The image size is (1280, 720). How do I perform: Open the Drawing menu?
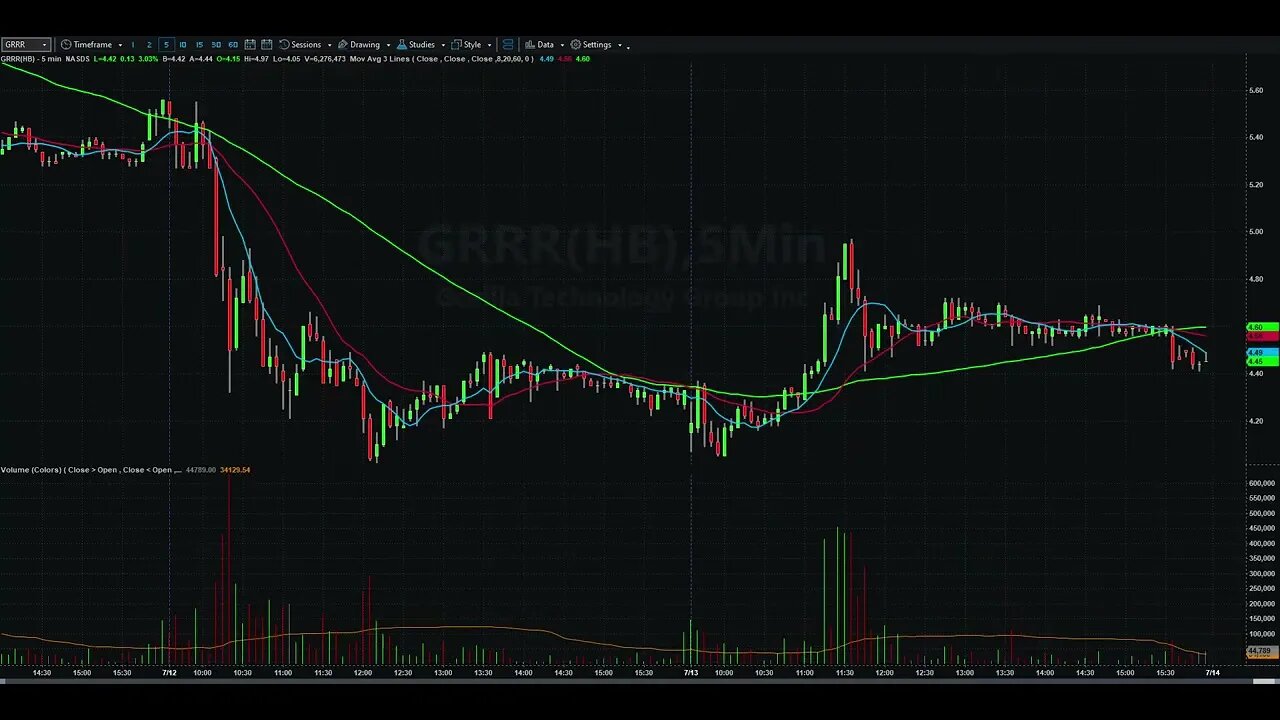364,44
